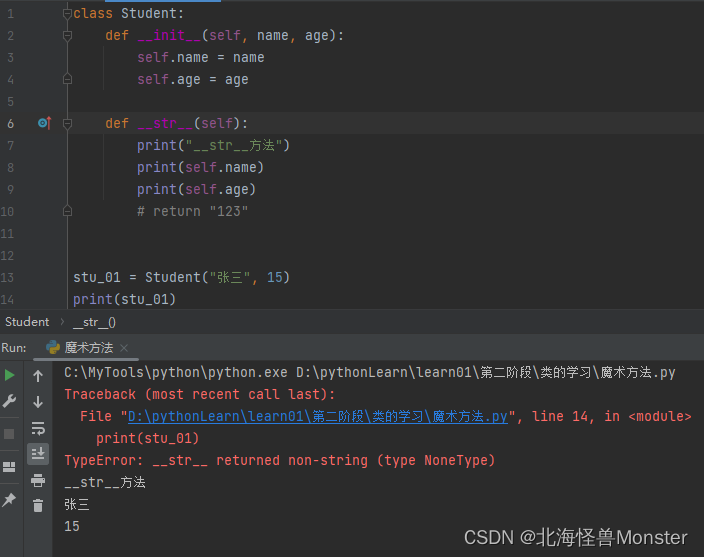Click the Traceback (most recent call last) line
The width and height of the screenshot is (704, 557).
200,395
